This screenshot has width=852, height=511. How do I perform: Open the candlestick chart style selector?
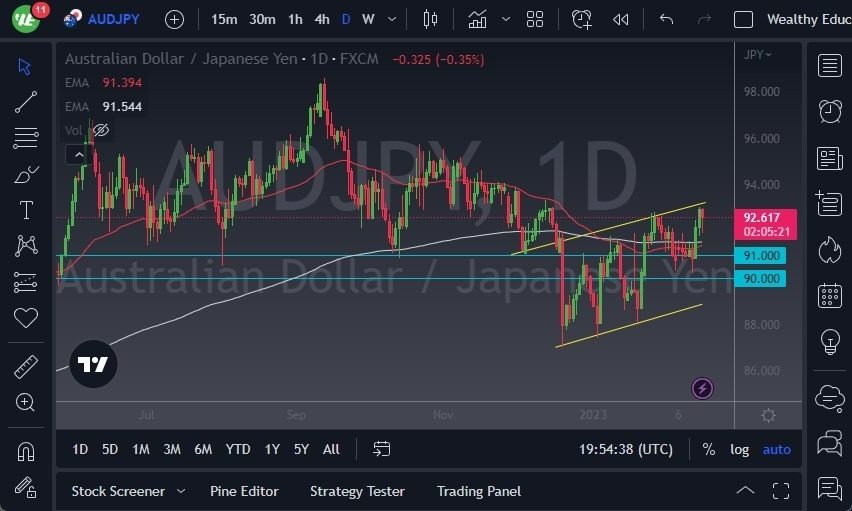pyautogui.click(x=430, y=20)
